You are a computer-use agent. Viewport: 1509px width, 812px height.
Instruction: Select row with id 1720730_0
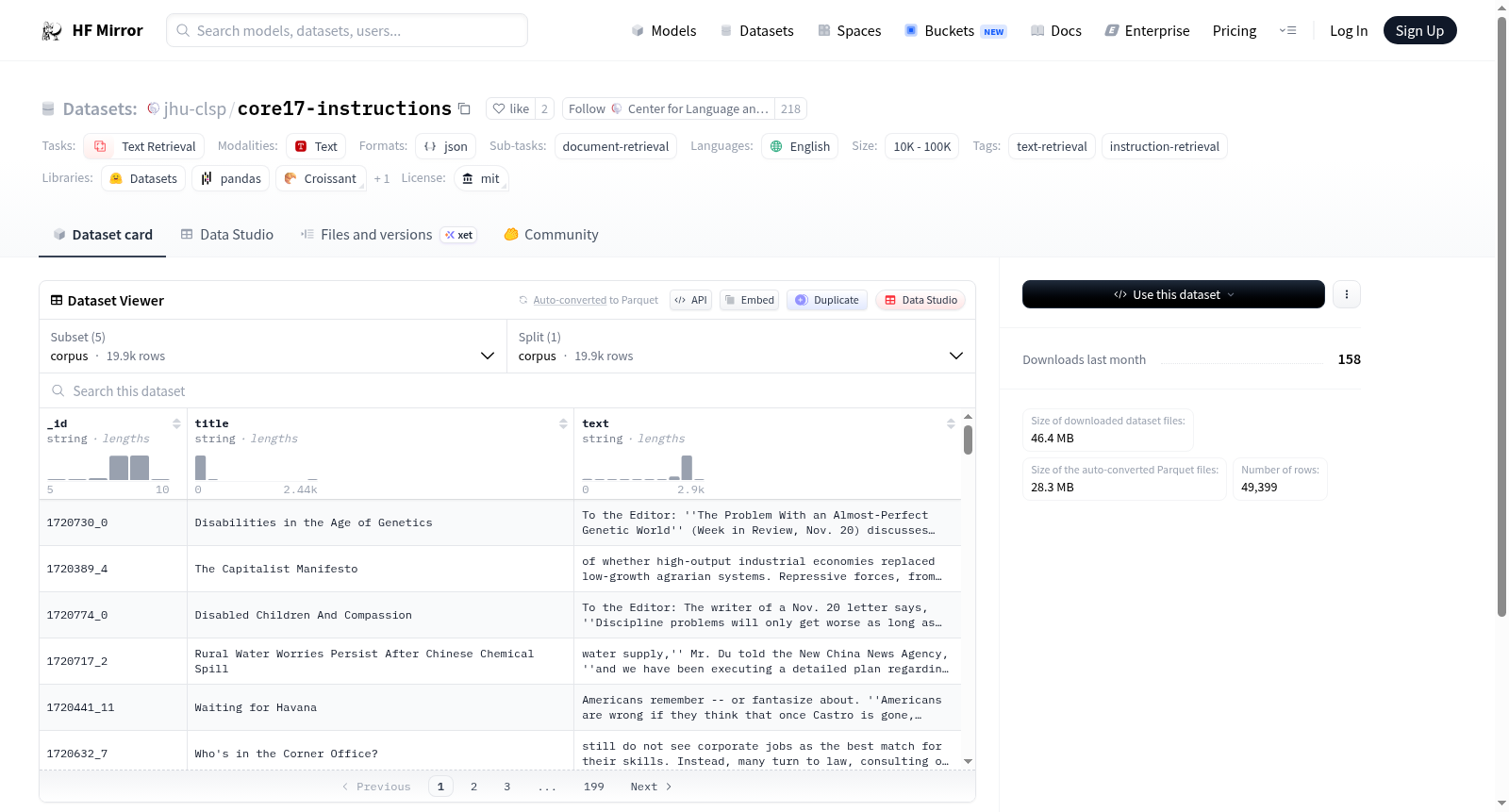point(500,522)
